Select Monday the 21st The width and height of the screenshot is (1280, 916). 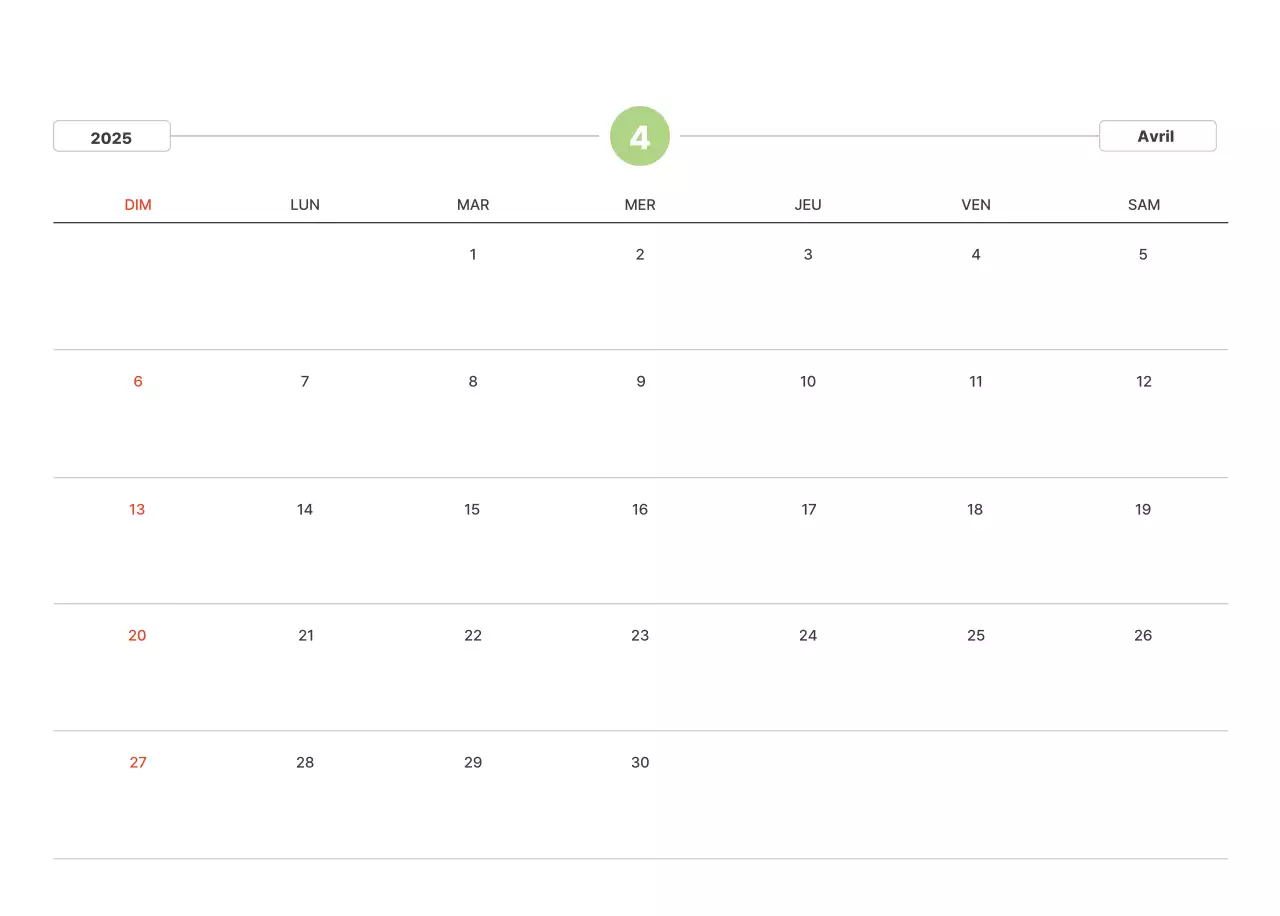[306, 636]
